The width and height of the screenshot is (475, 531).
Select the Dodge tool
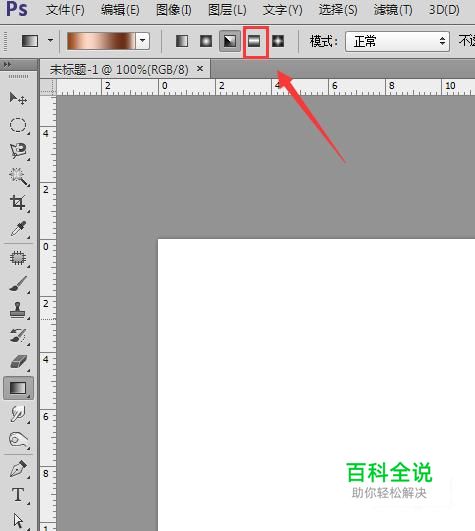[18, 440]
